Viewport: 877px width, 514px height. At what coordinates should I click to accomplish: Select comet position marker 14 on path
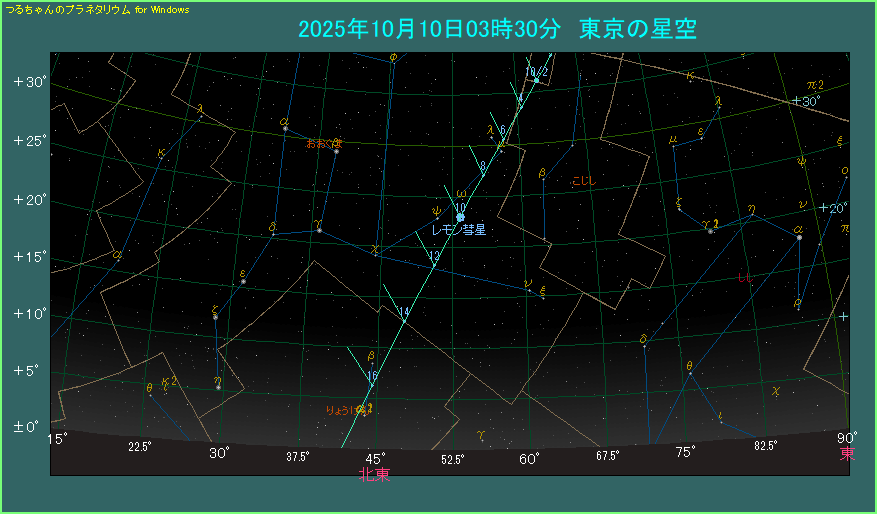click(x=404, y=313)
